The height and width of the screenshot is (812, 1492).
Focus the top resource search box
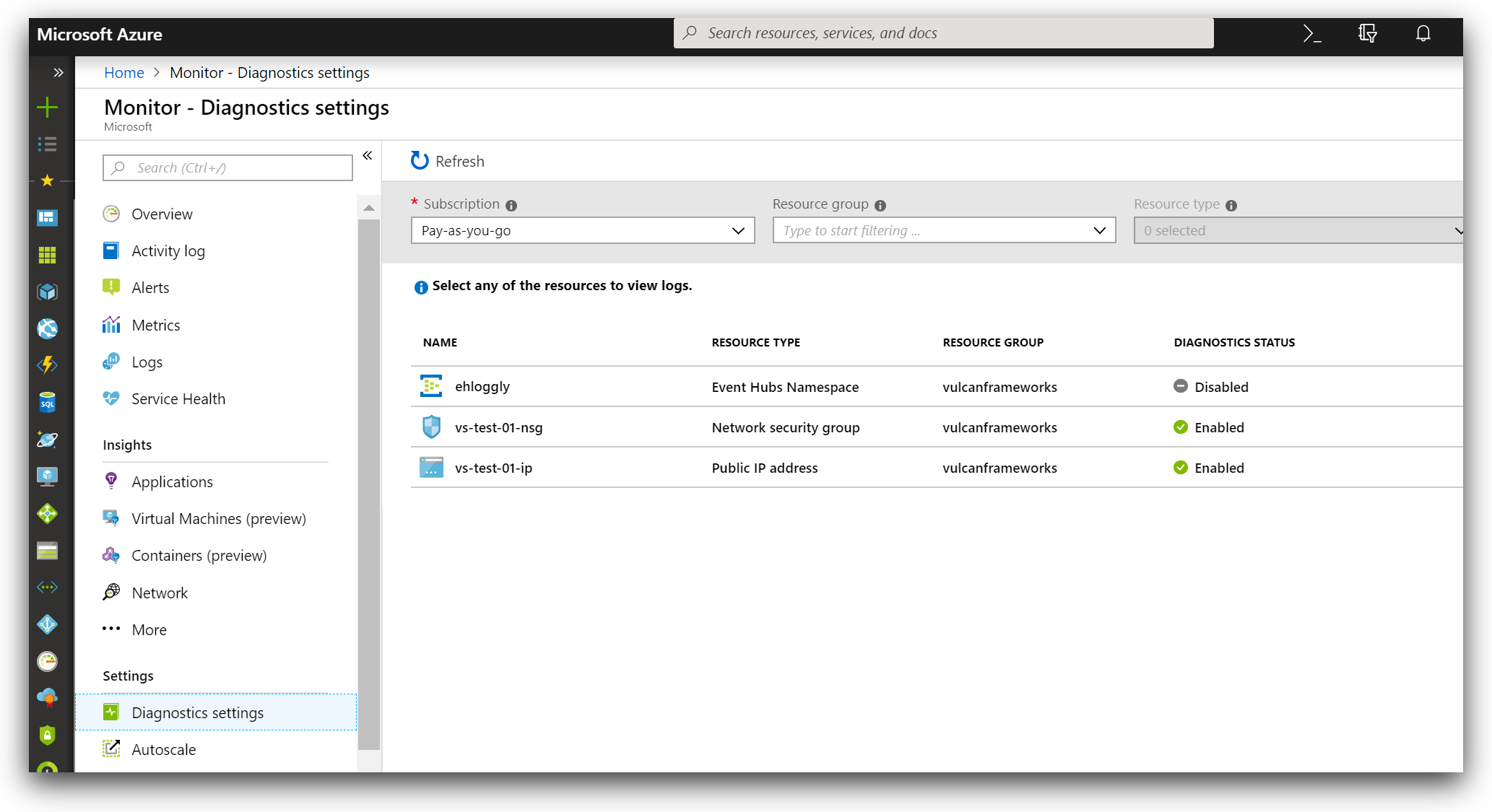pos(942,33)
